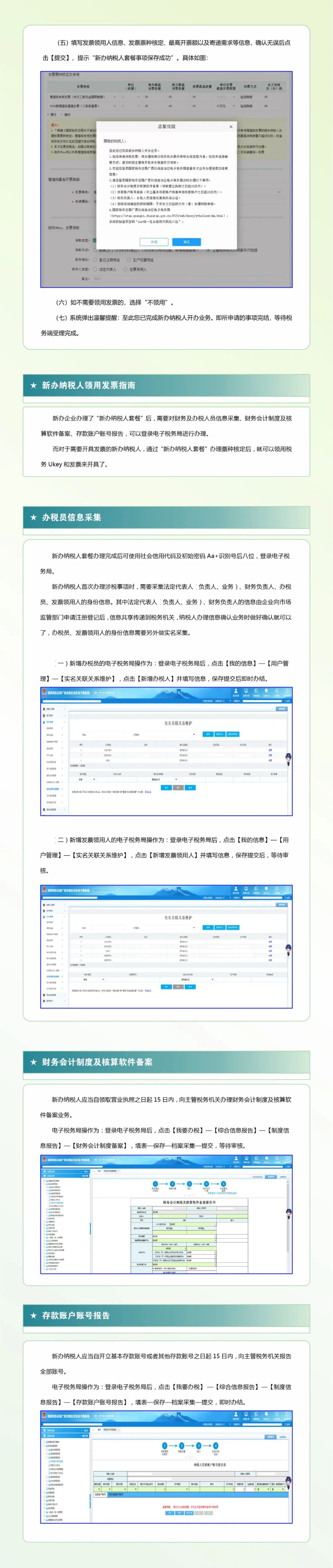Viewport: 333px width, 1568px height.
Task: Click the 新办纳税人领用发票指南 section heading
Action: click(88, 385)
